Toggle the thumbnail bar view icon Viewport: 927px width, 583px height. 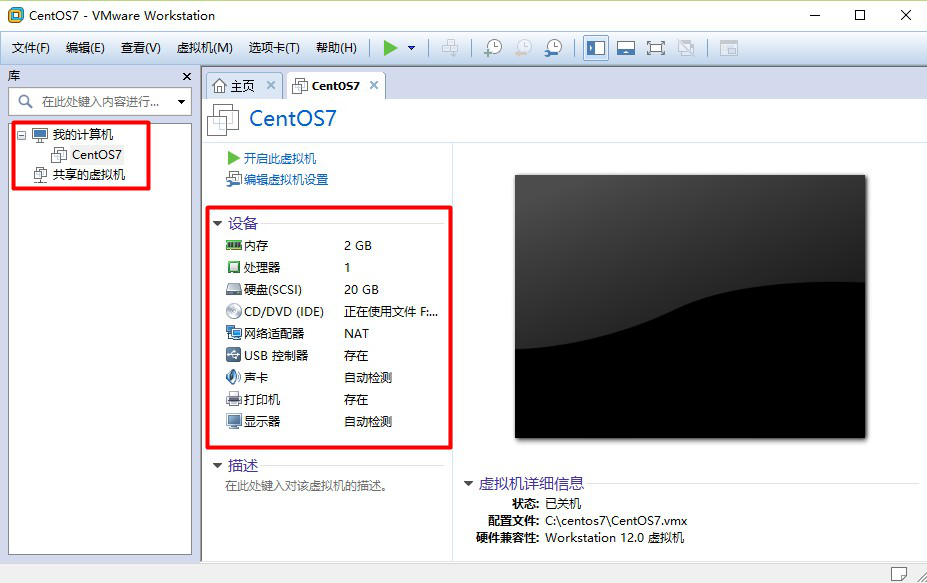point(626,48)
